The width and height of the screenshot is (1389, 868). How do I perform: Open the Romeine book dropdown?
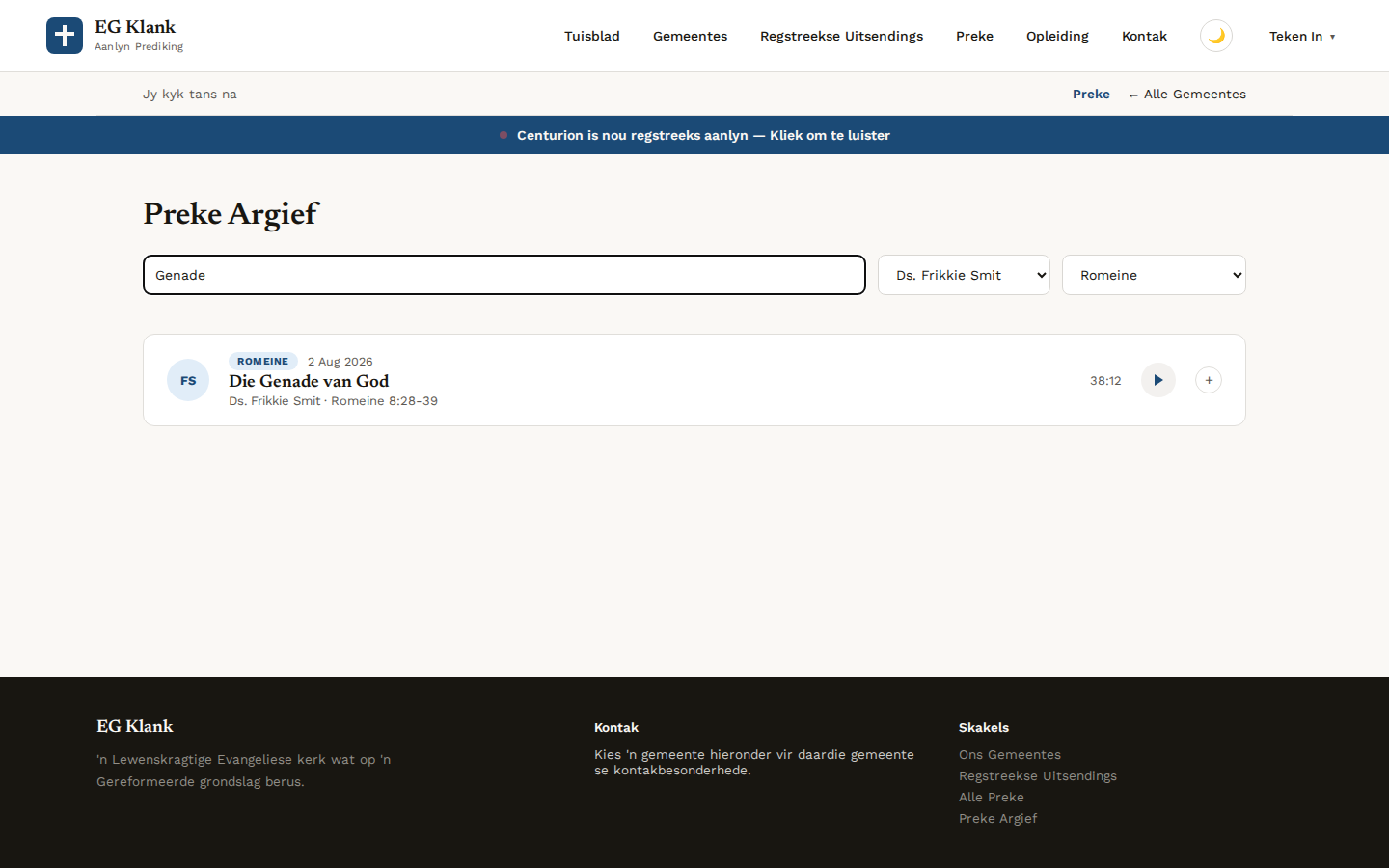1154,275
